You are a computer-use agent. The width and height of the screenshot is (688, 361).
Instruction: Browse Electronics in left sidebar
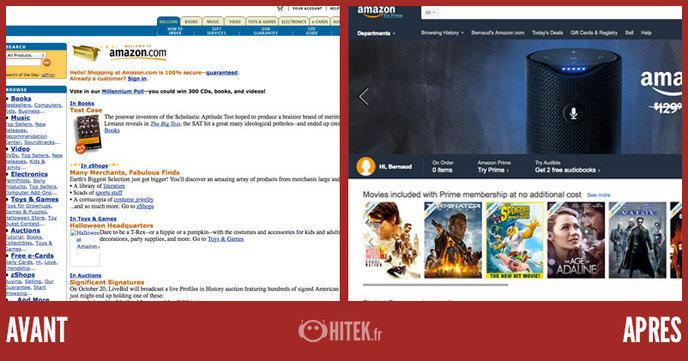29,174
